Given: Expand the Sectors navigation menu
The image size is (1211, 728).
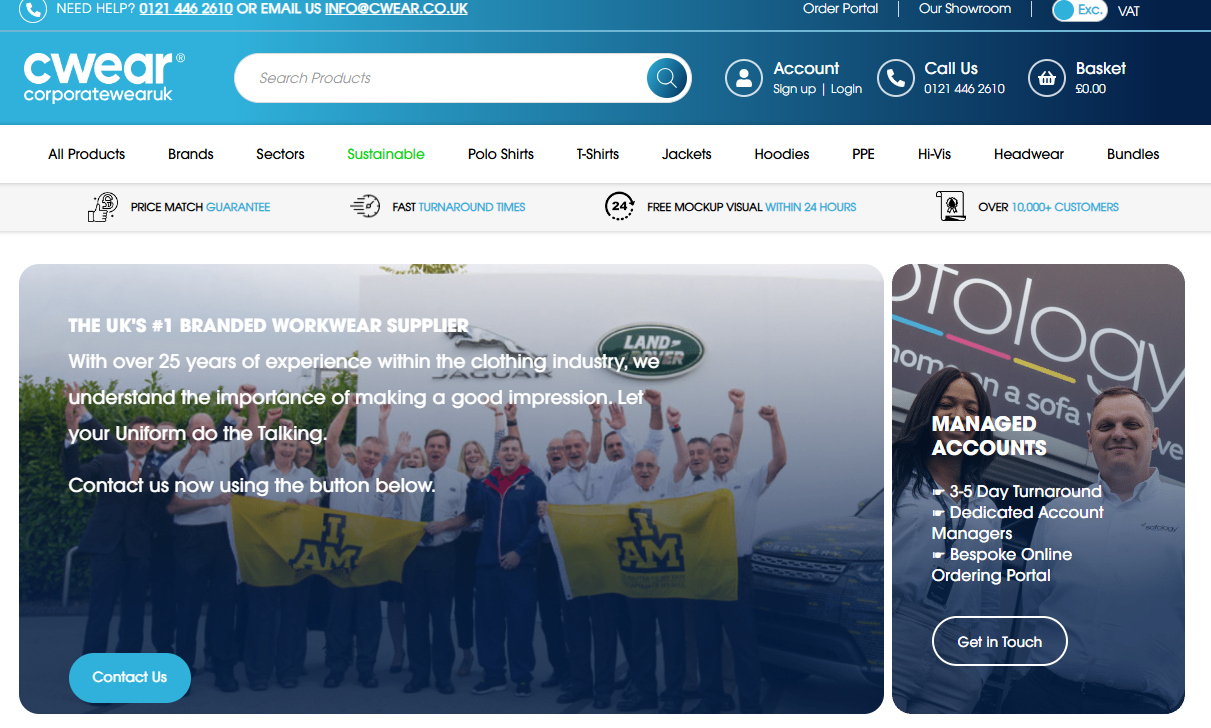Looking at the screenshot, I should tap(280, 154).
